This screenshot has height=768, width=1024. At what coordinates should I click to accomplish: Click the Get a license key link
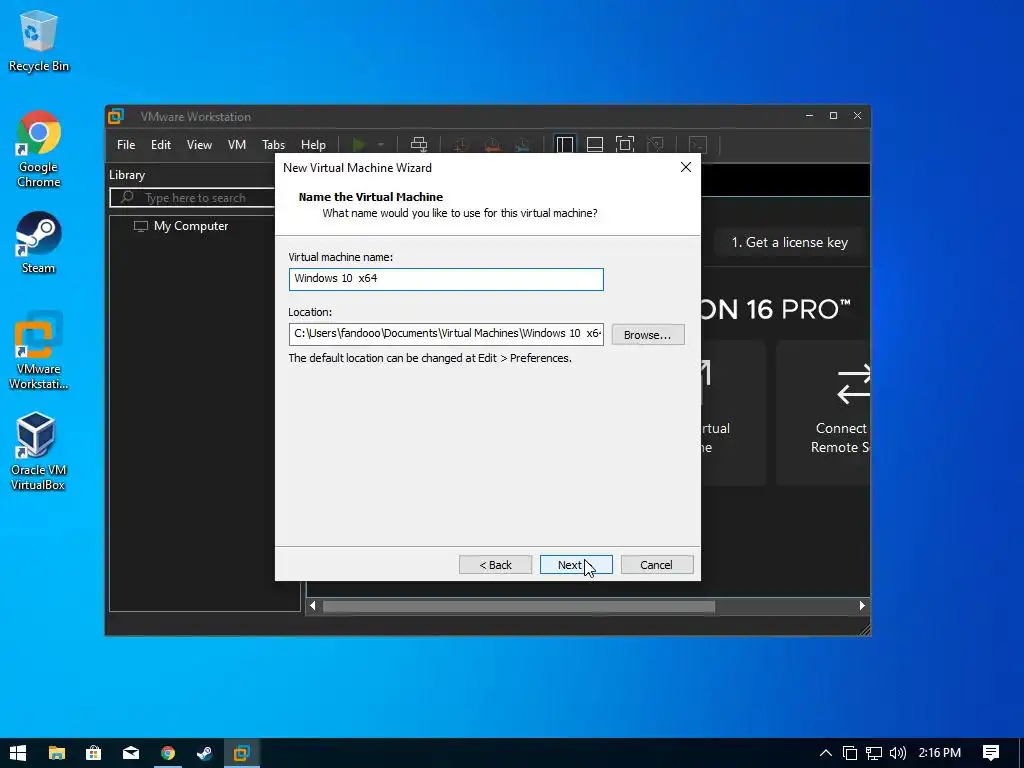coord(789,242)
